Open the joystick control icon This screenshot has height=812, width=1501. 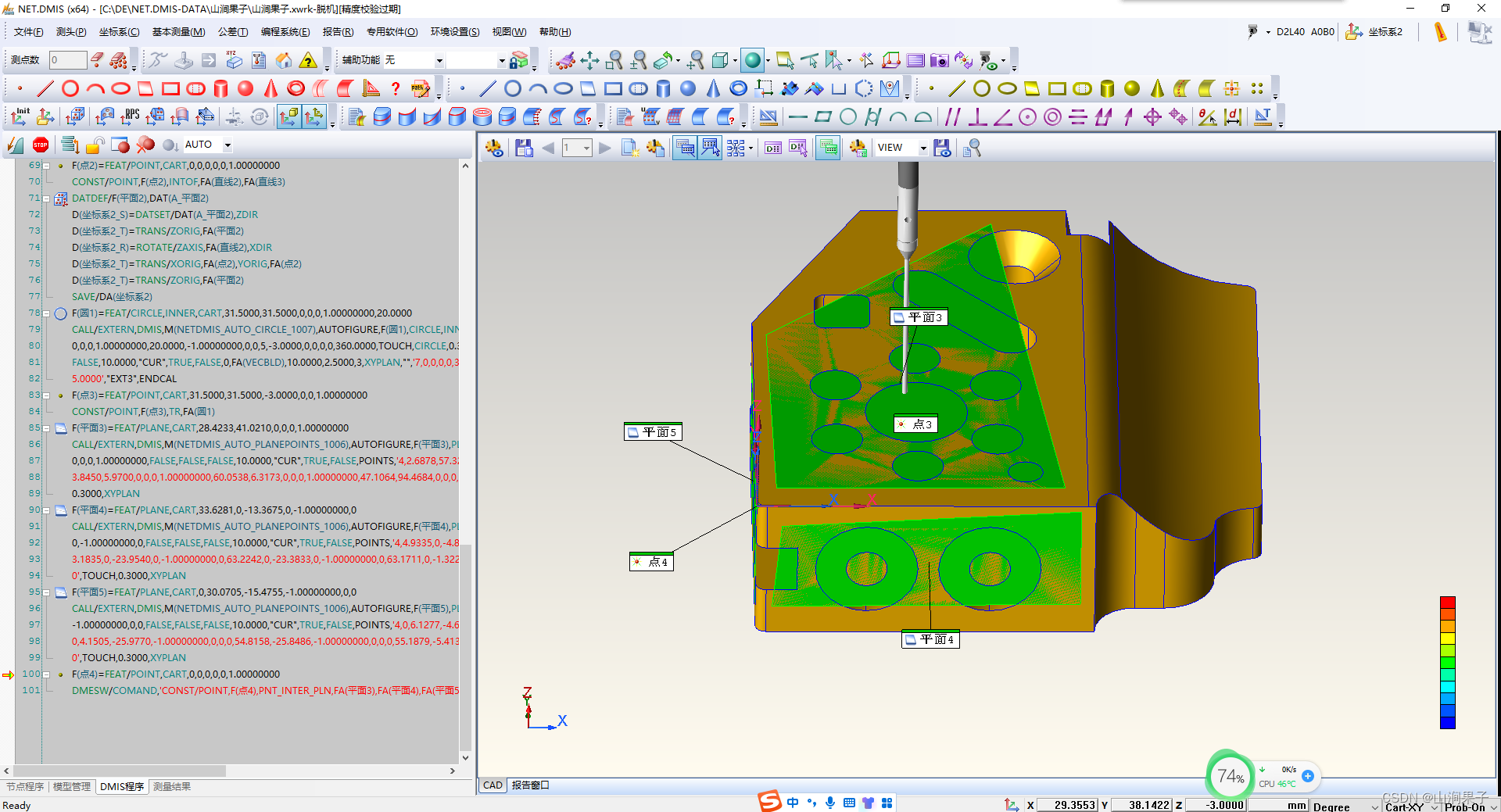tap(183, 60)
